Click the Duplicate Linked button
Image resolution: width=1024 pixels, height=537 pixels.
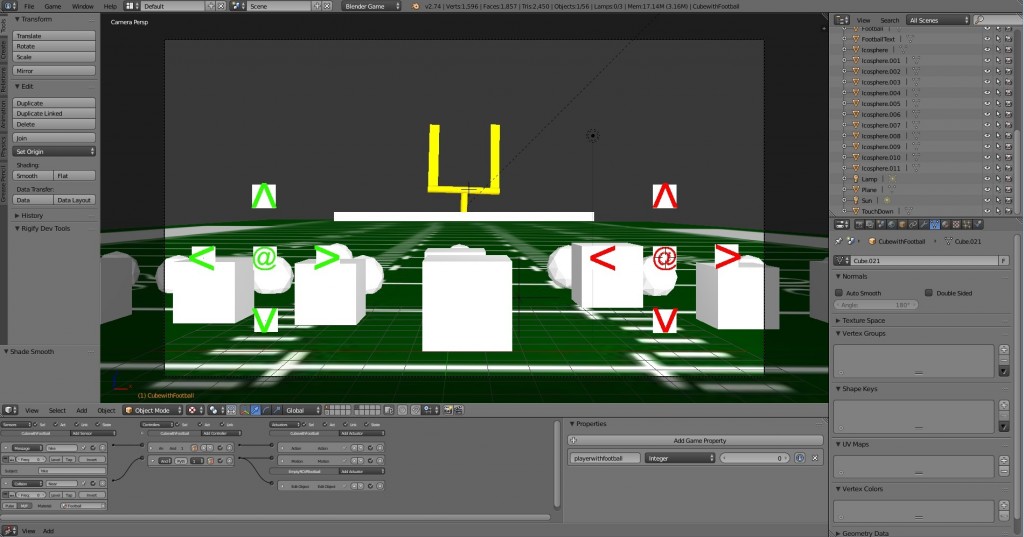(54, 114)
